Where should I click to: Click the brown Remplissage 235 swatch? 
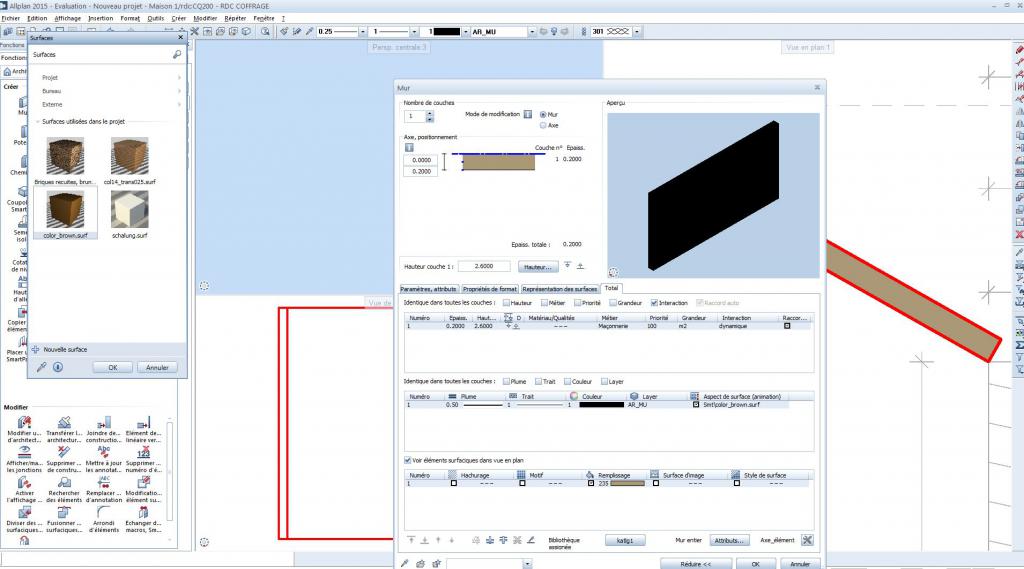point(628,484)
